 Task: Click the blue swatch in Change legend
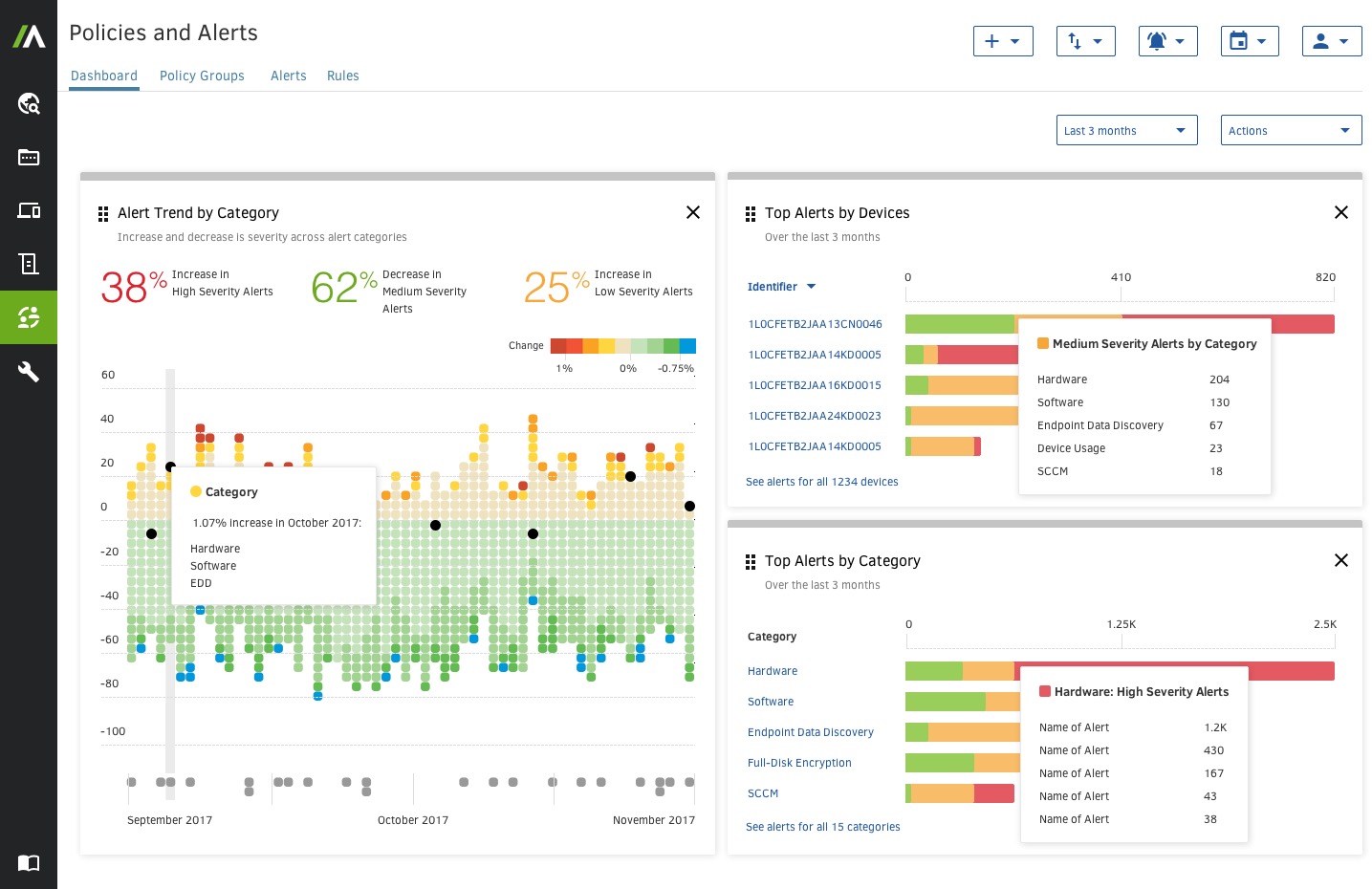tap(687, 346)
